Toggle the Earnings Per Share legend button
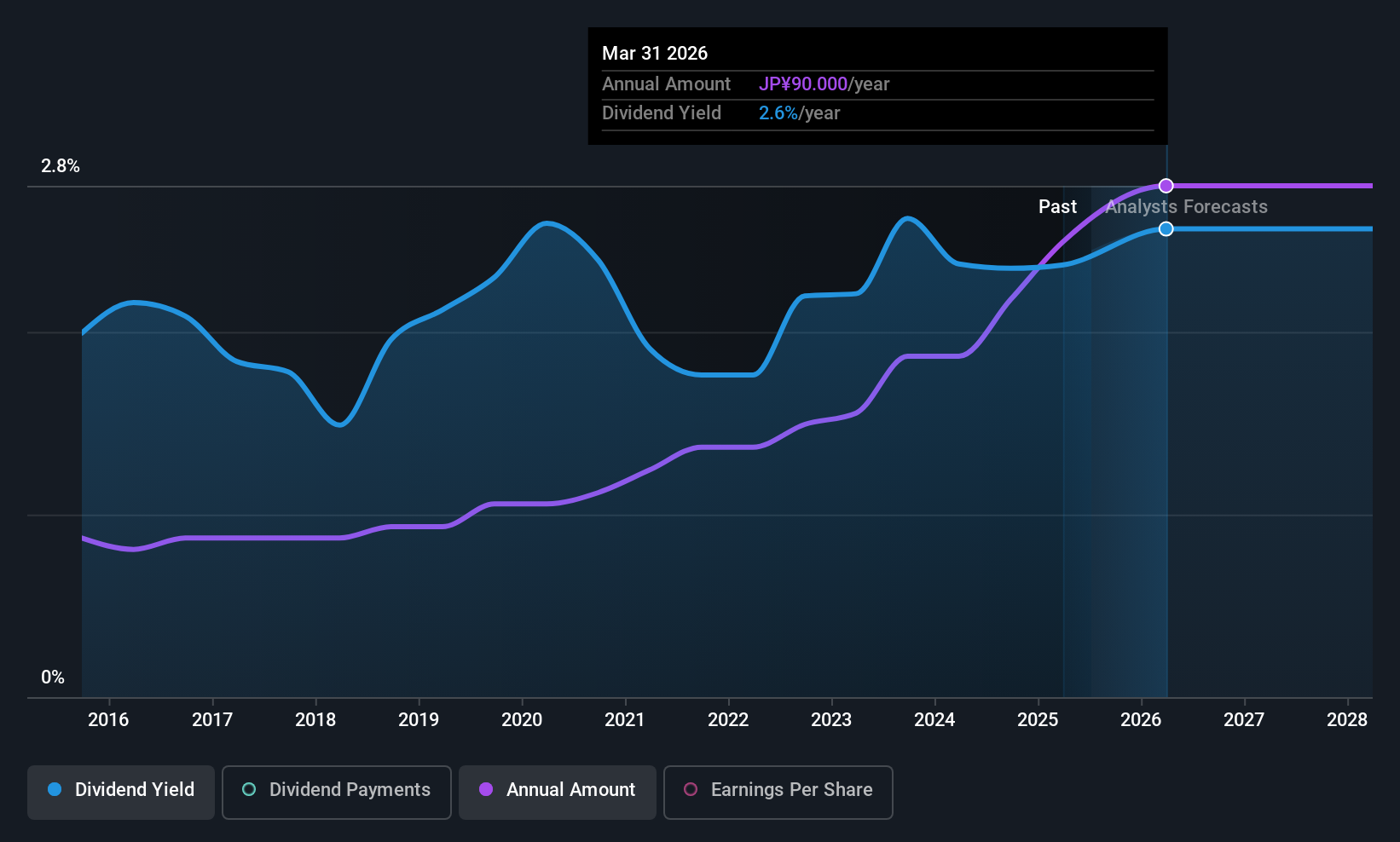Viewport: 1400px width, 842px height. (778, 793)
